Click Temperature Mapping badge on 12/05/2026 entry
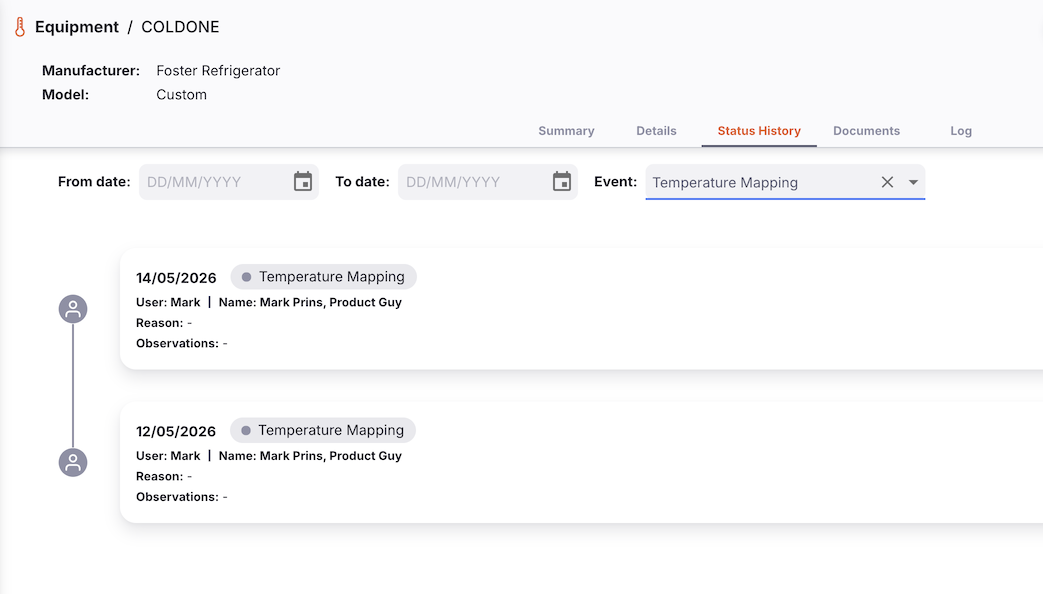 [x=323, y=430]
